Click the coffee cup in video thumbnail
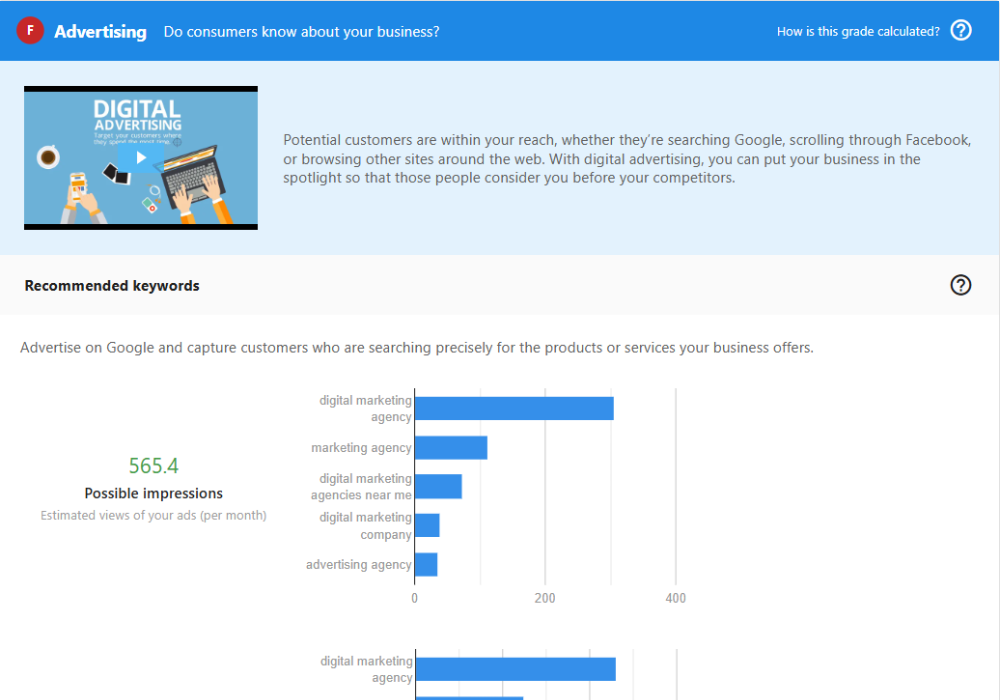 click(x=47, y=157)
